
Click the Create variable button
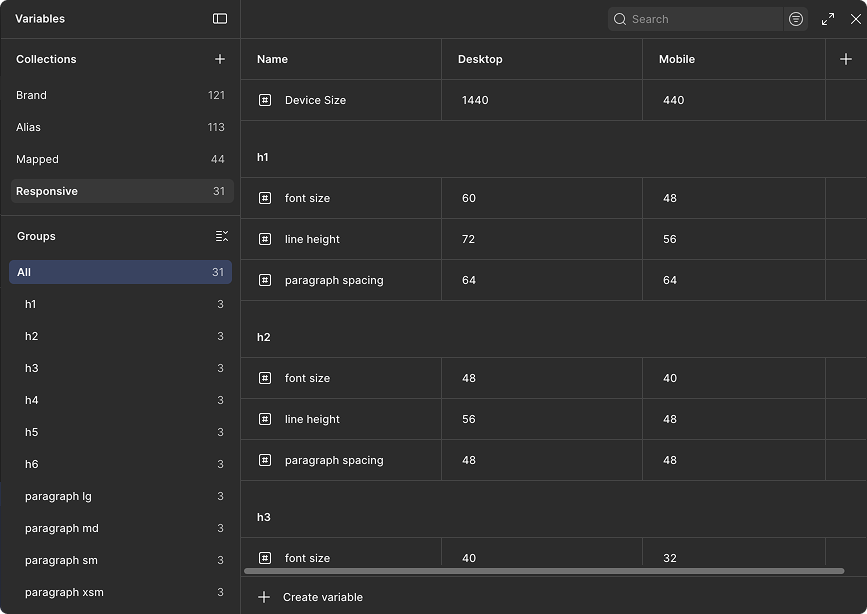click(x=310, y=597)
